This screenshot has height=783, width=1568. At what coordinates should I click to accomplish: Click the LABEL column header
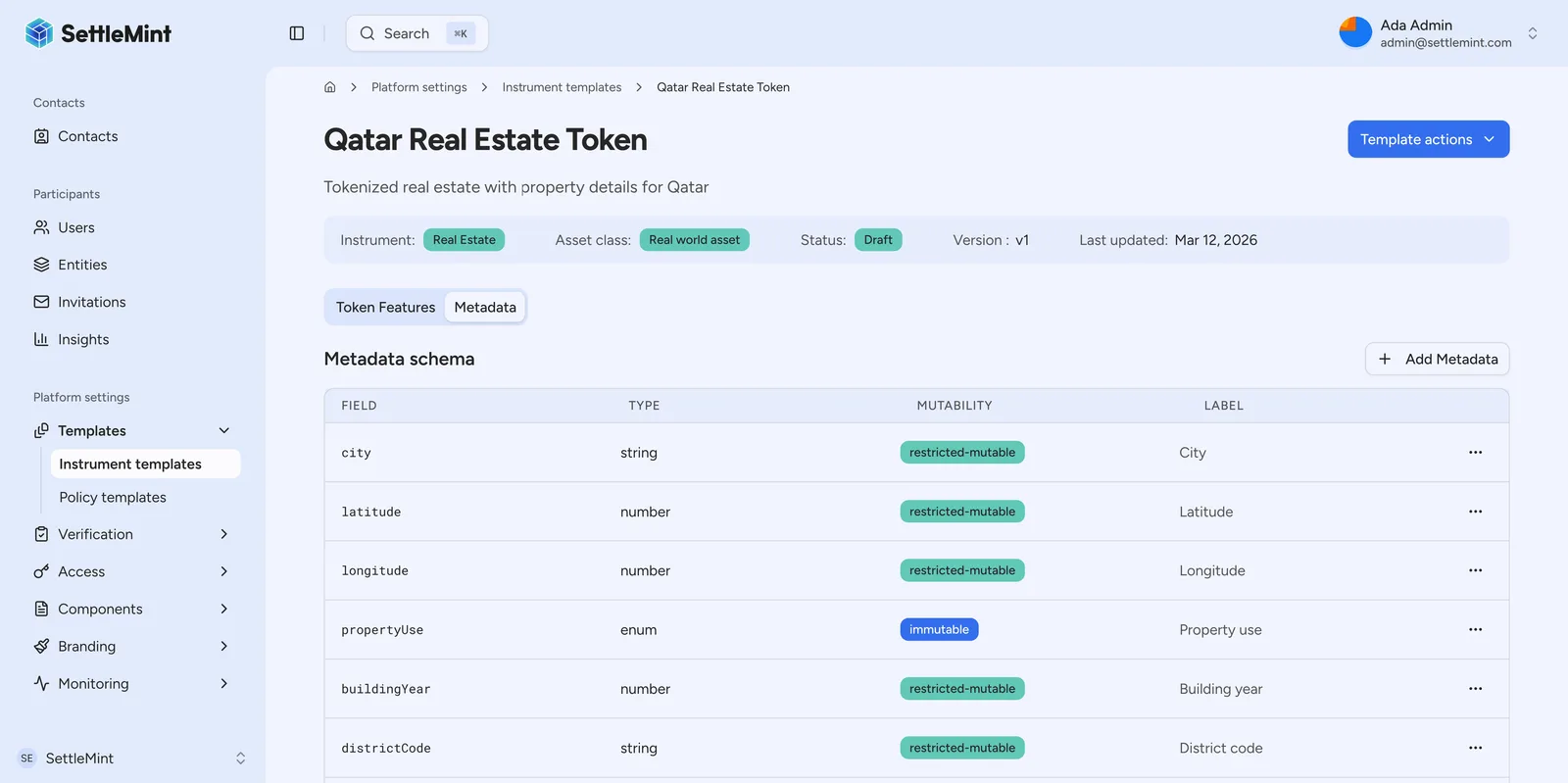[x=1223, y=406]
